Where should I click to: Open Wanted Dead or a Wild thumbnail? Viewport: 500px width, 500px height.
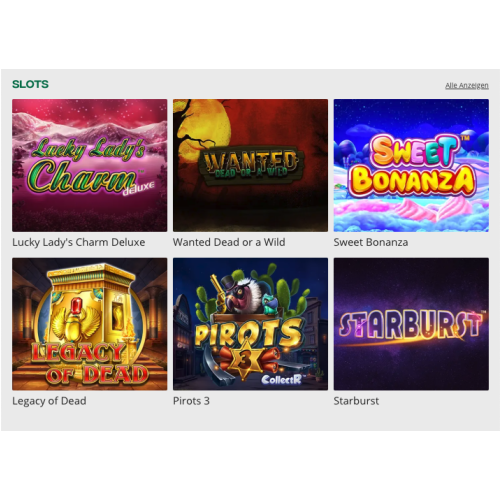coord(250,165)
